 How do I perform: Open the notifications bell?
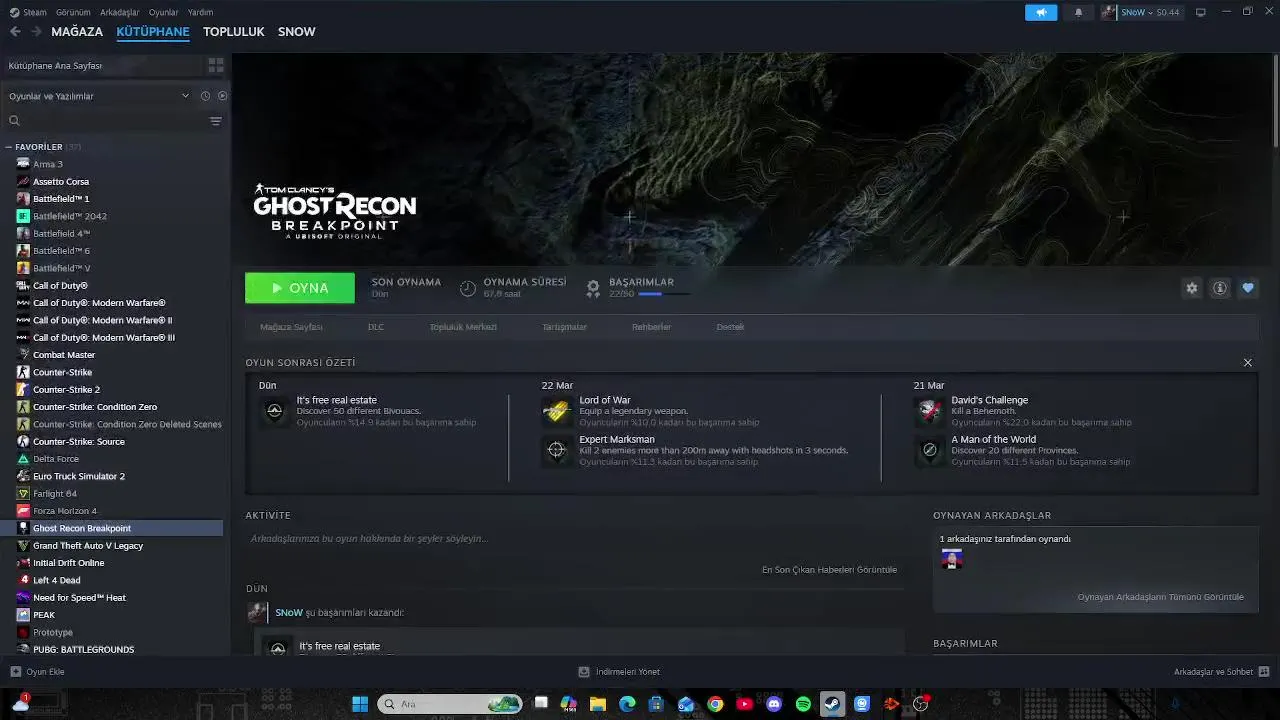(1078, 12)
